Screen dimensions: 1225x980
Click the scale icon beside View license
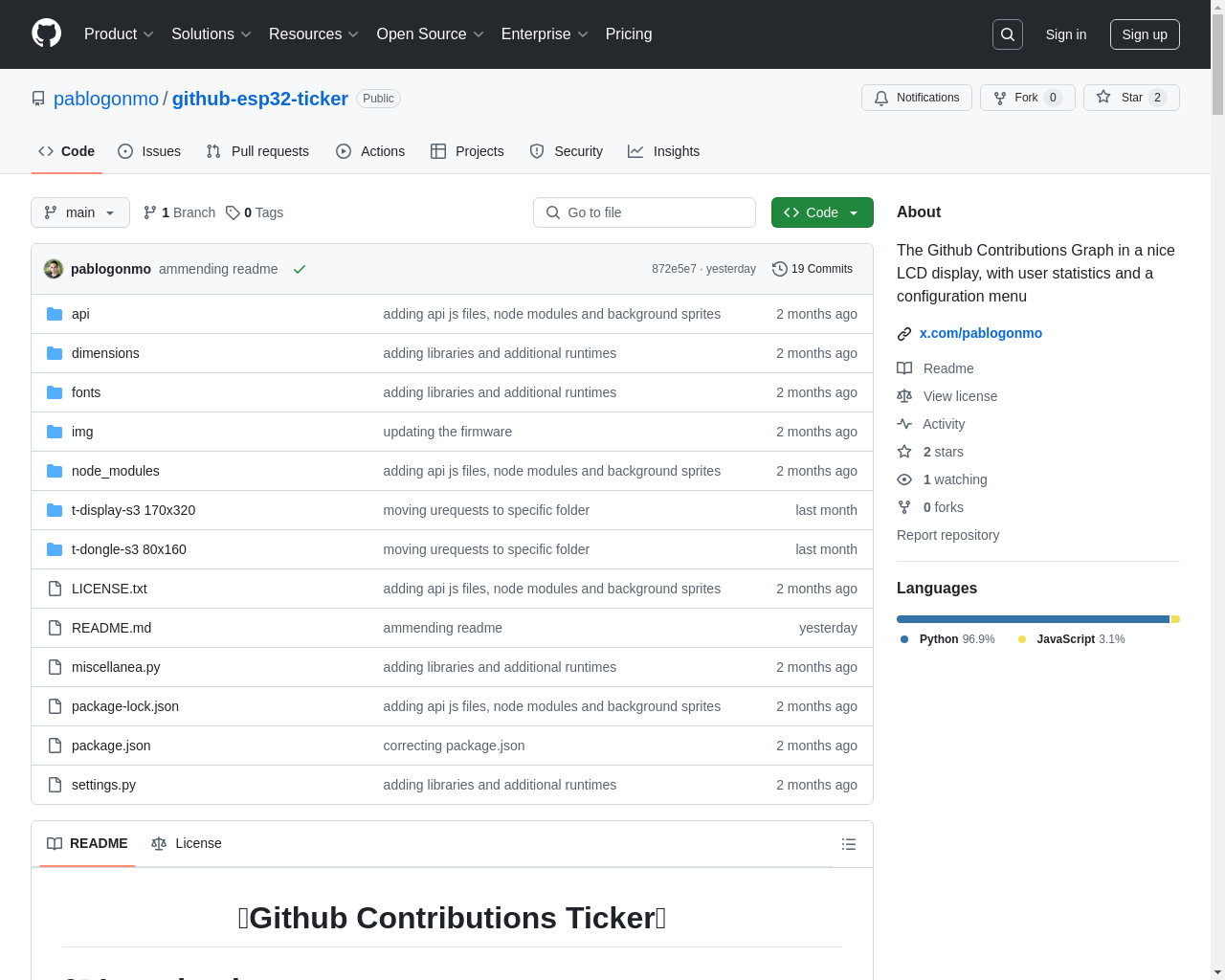pos(904,396)
